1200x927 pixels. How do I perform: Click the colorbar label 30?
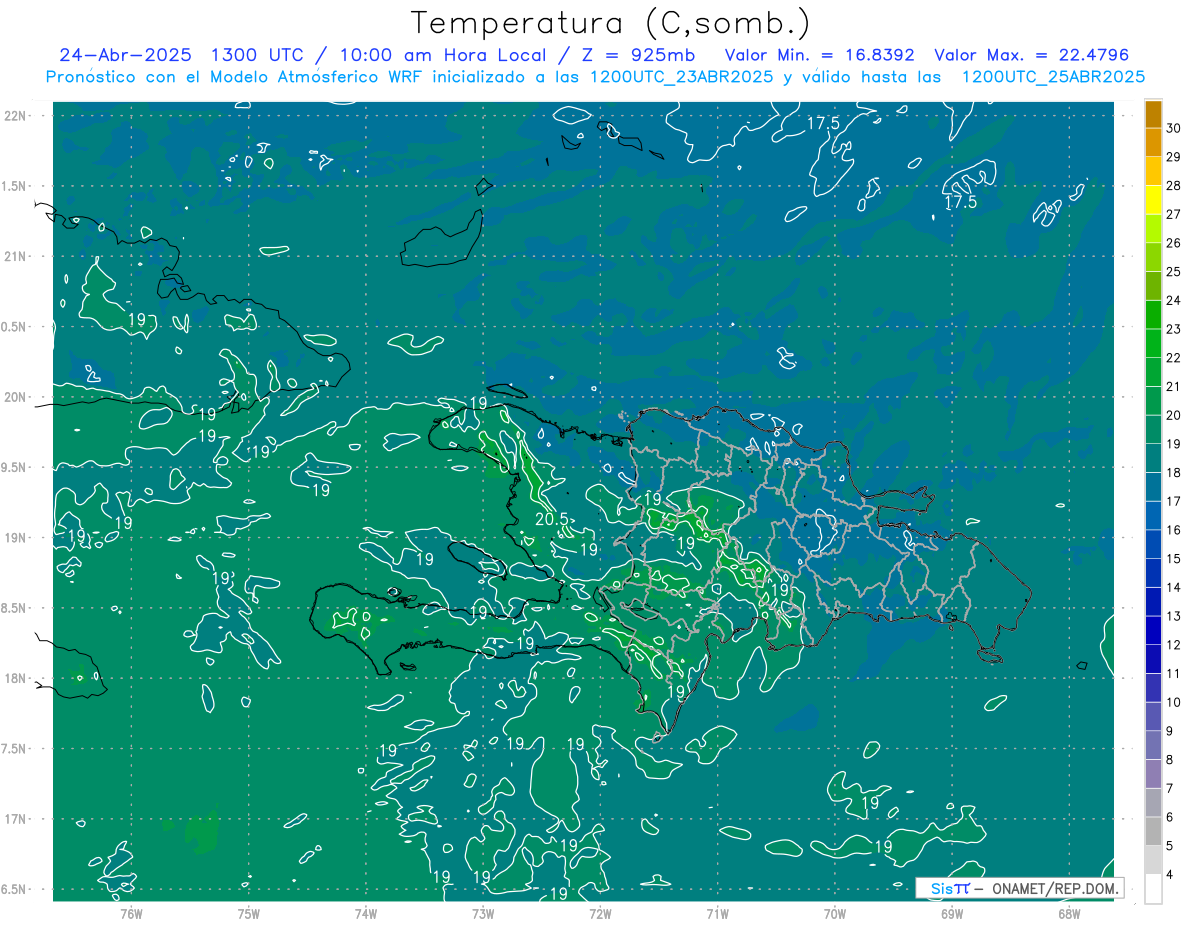click(1174, 128)
